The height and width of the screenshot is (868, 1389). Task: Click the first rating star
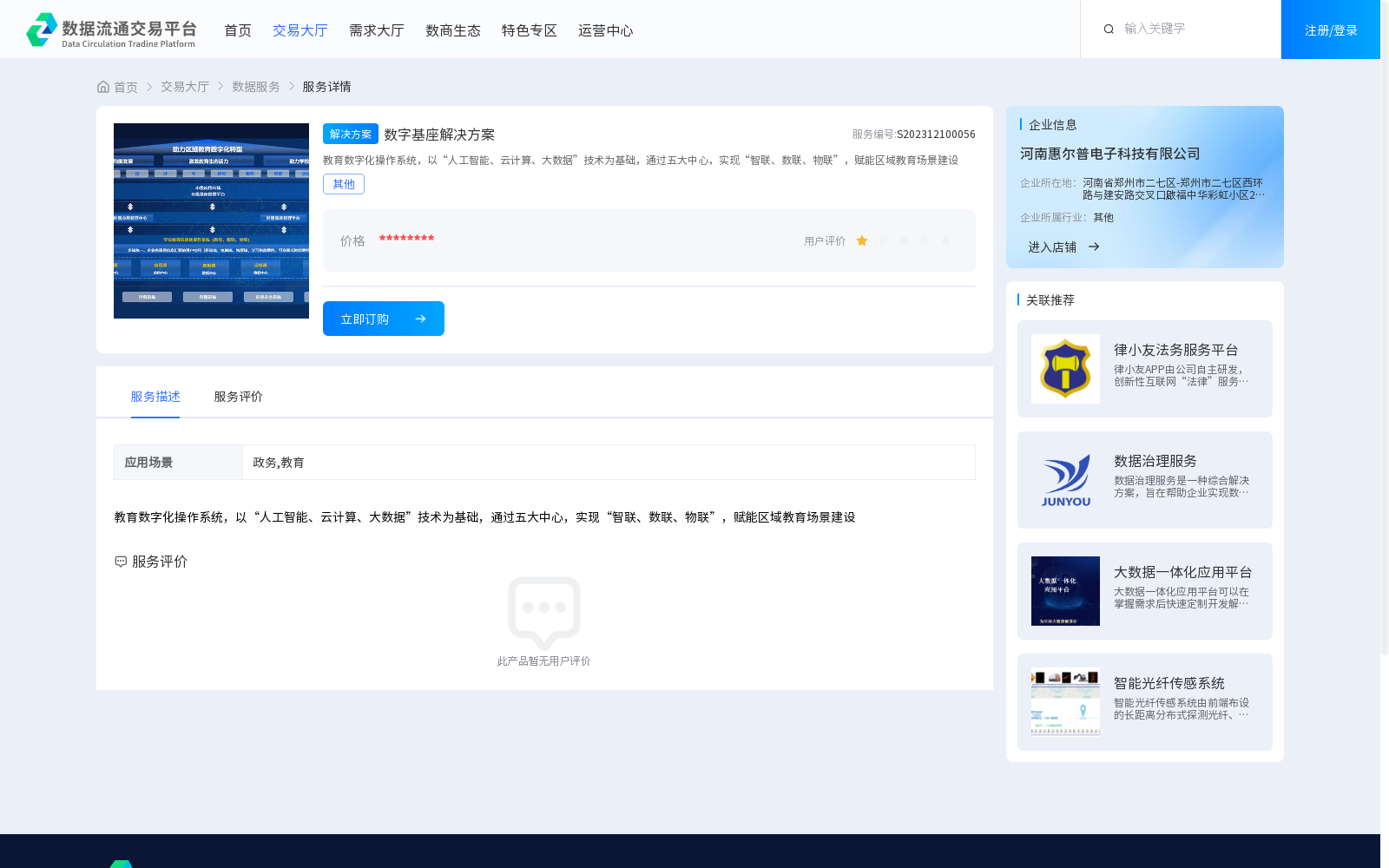pos(862,240)
